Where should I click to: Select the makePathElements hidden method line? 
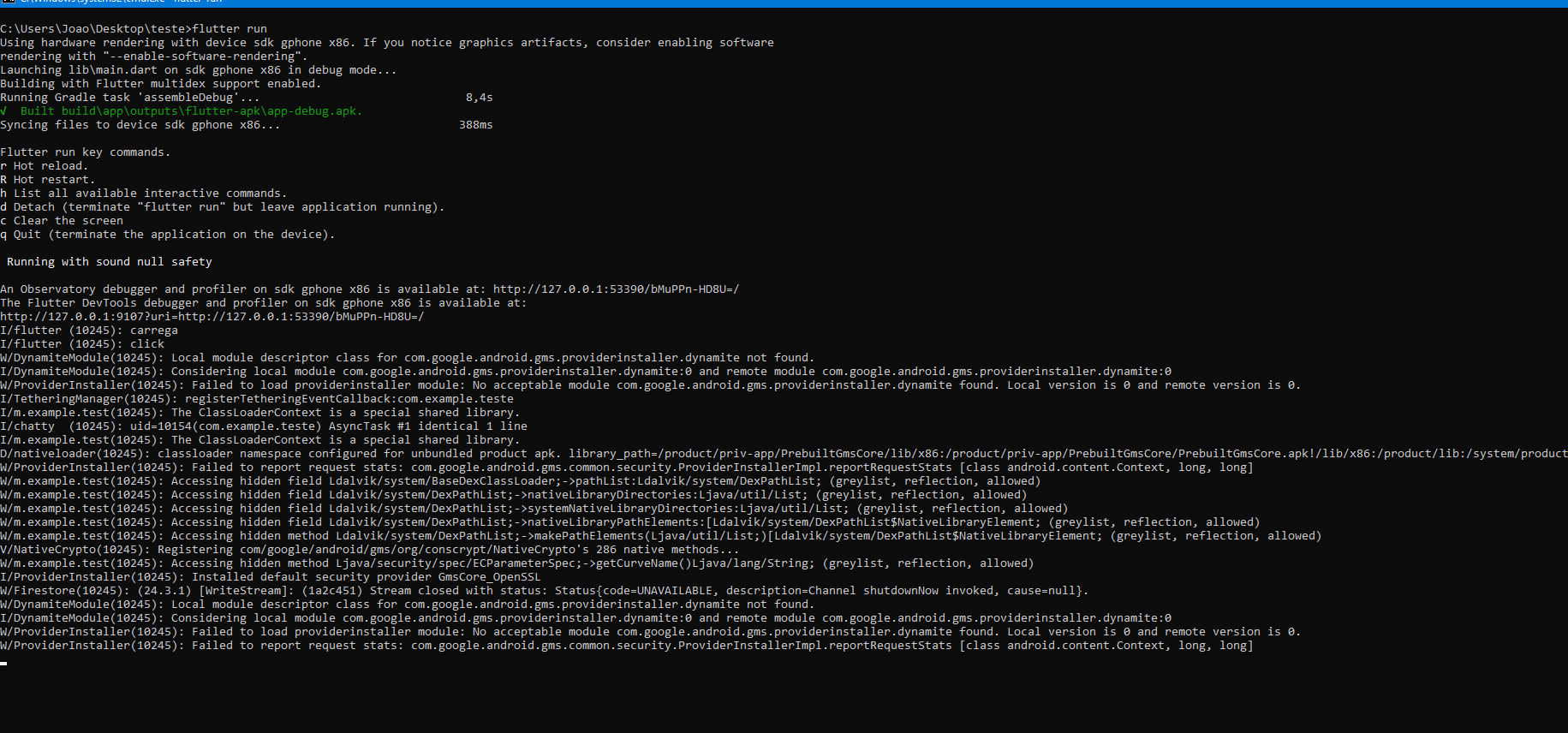[661, 535]
